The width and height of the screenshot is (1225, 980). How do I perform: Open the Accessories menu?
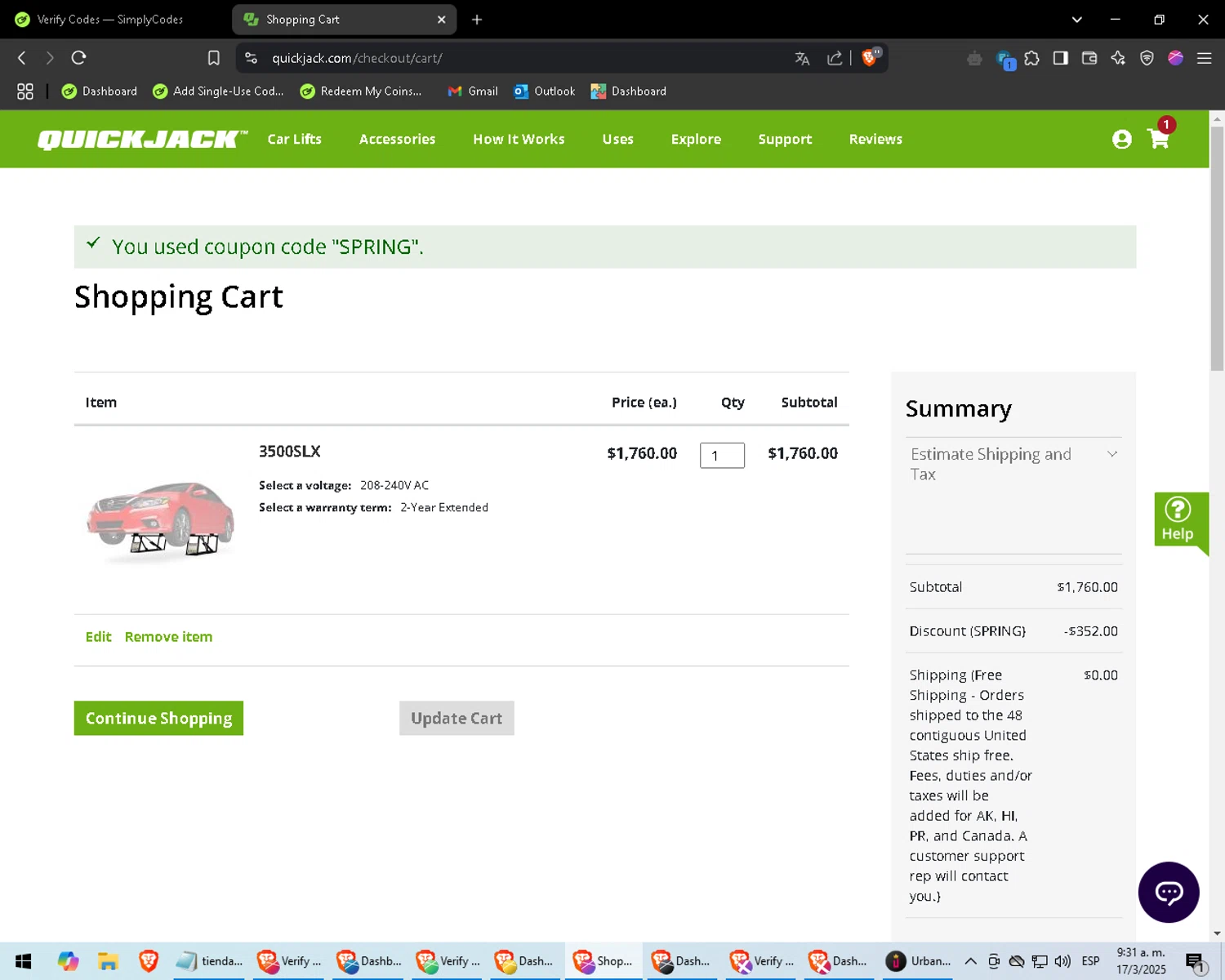pyautogui.click(x=398, y=140)
